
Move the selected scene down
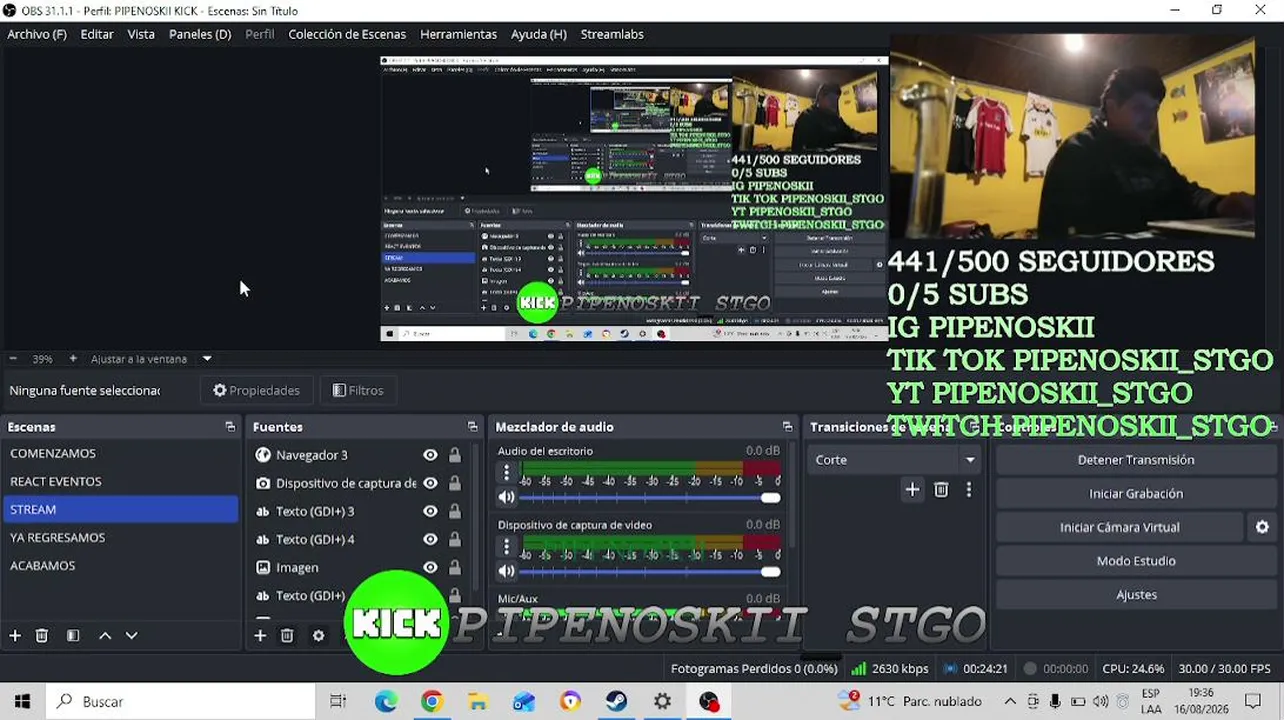[131, 635]
